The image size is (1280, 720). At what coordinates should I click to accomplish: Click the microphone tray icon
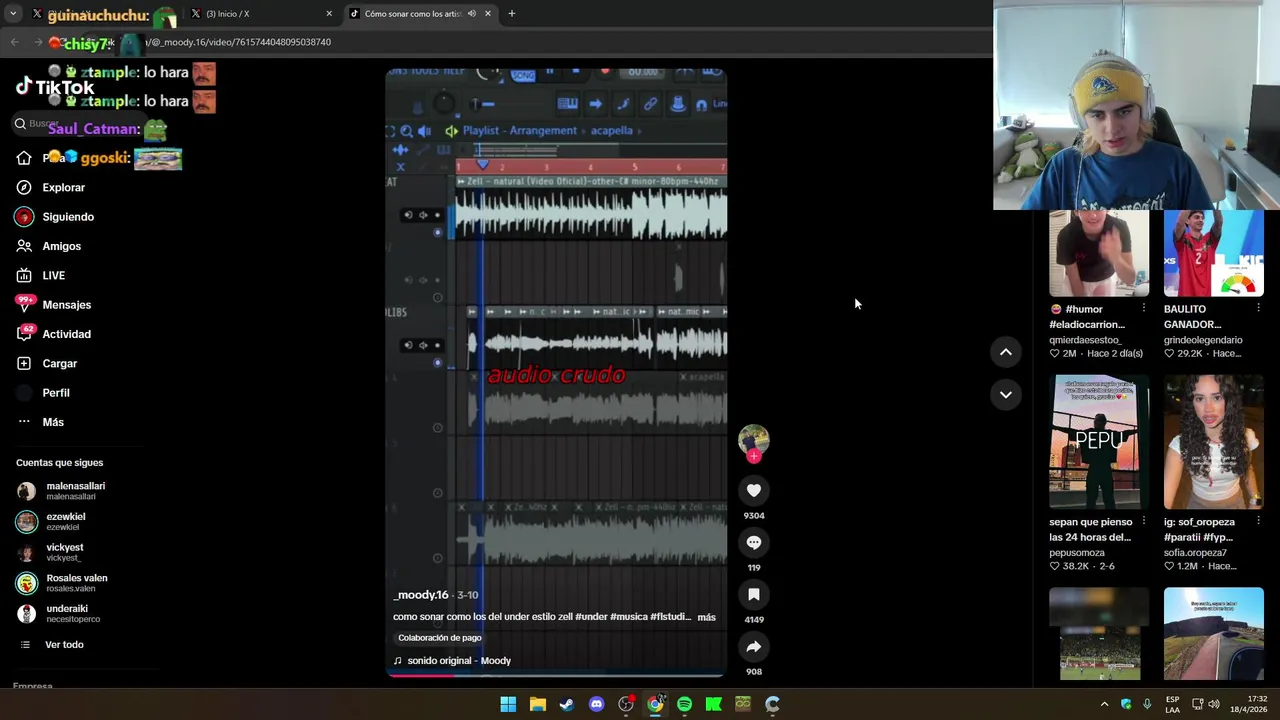[x=1147, y=705]
